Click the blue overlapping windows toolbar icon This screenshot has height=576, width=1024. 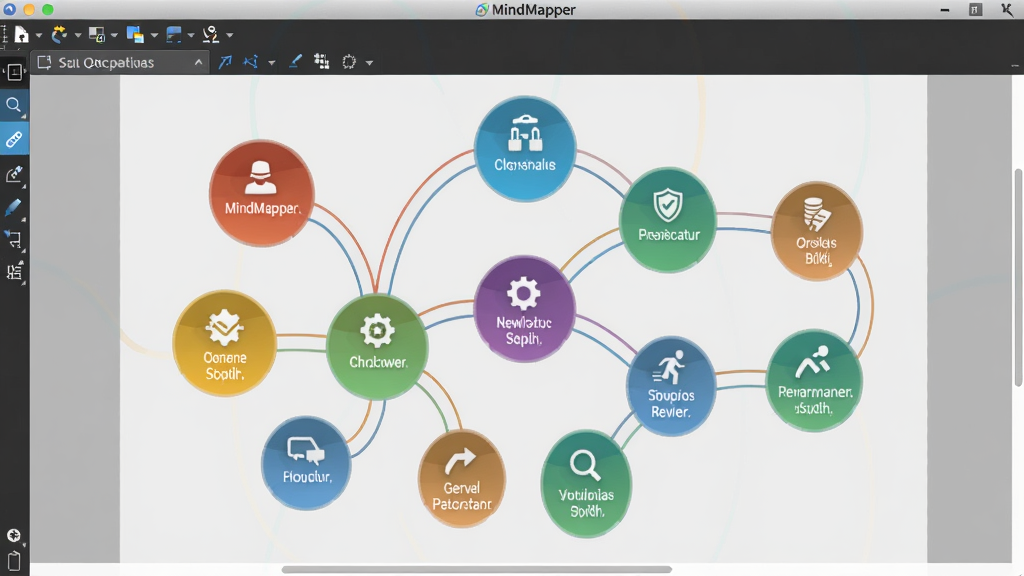pyautogui.click(x=135, y=35)
